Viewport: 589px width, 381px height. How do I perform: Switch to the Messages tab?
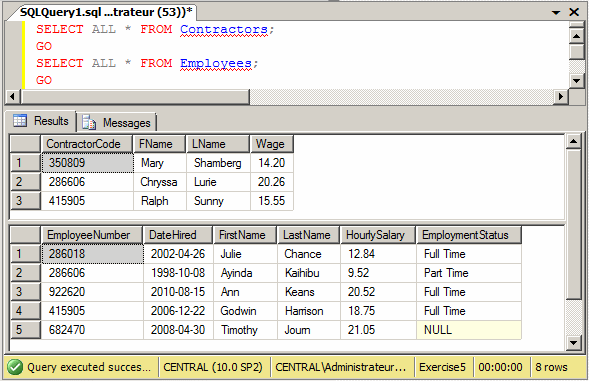pyautogui.click(x=116, y=122)
